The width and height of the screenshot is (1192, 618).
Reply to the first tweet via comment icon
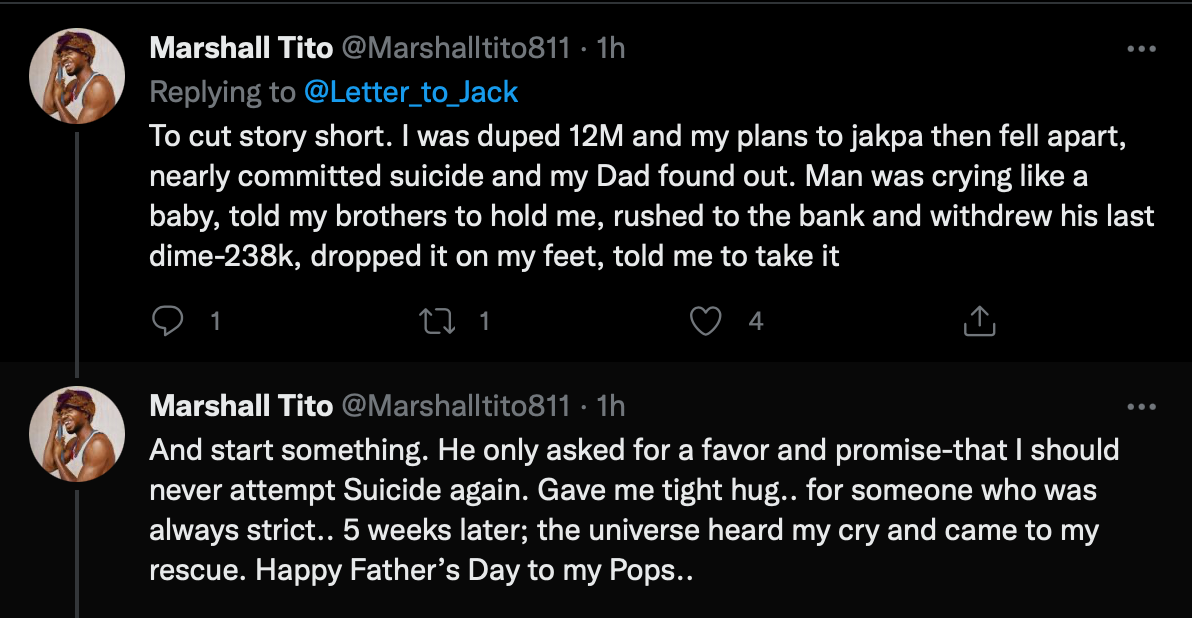click(167, 321)
